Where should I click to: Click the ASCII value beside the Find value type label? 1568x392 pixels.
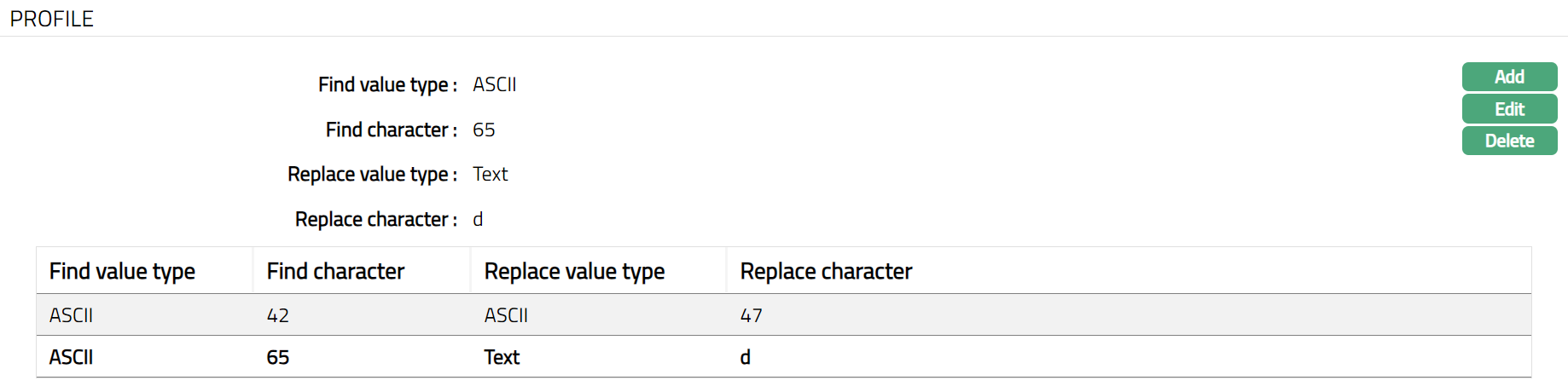tap(494, 84)
